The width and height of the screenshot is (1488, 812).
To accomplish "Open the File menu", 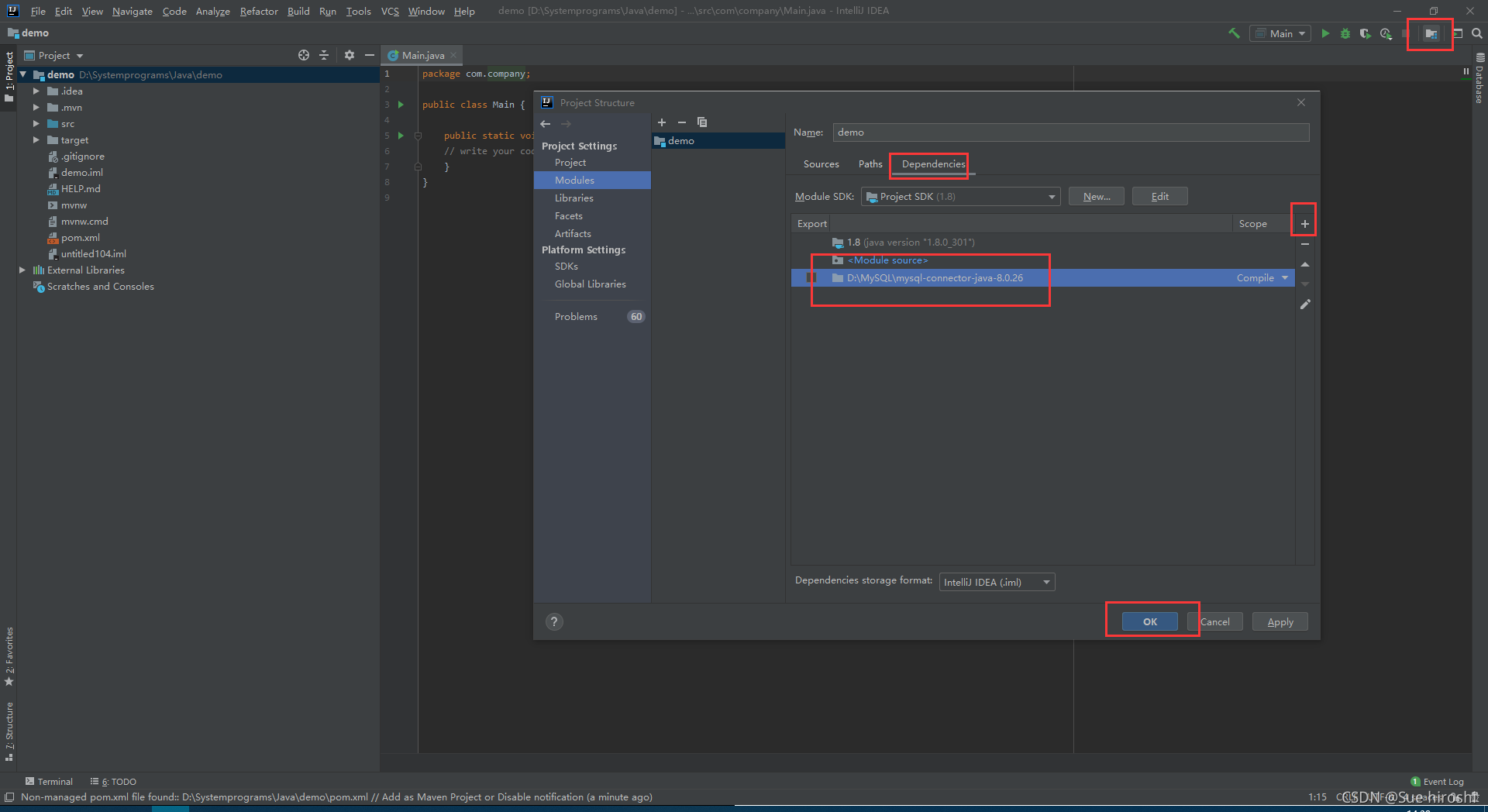I will (38, 11).
